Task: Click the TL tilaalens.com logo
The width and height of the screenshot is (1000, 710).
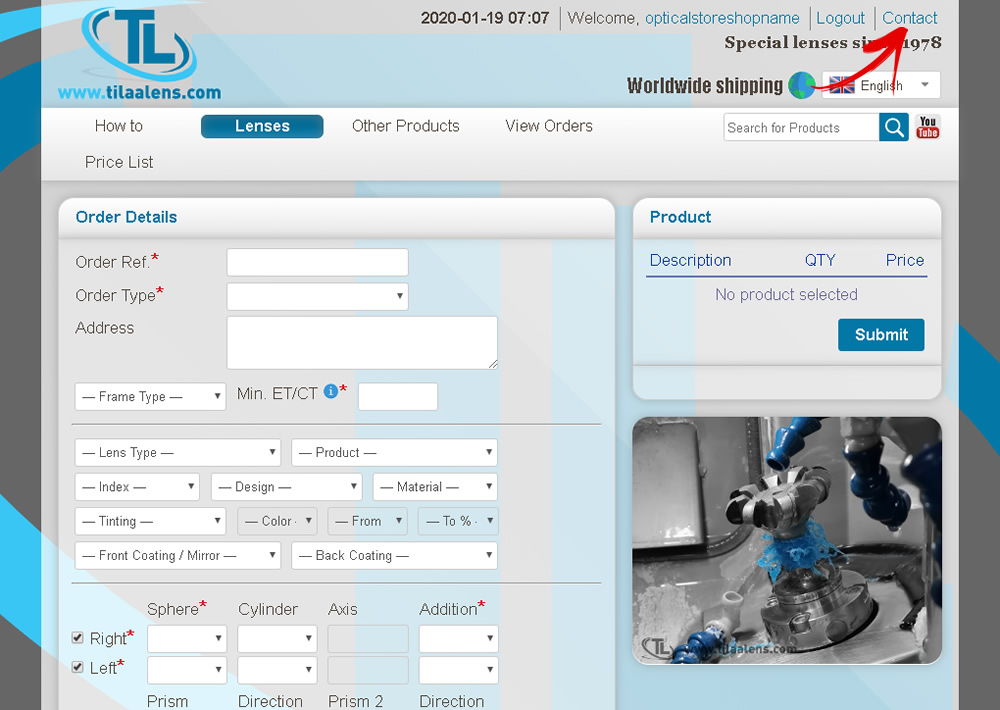Action: coord(139,55)
